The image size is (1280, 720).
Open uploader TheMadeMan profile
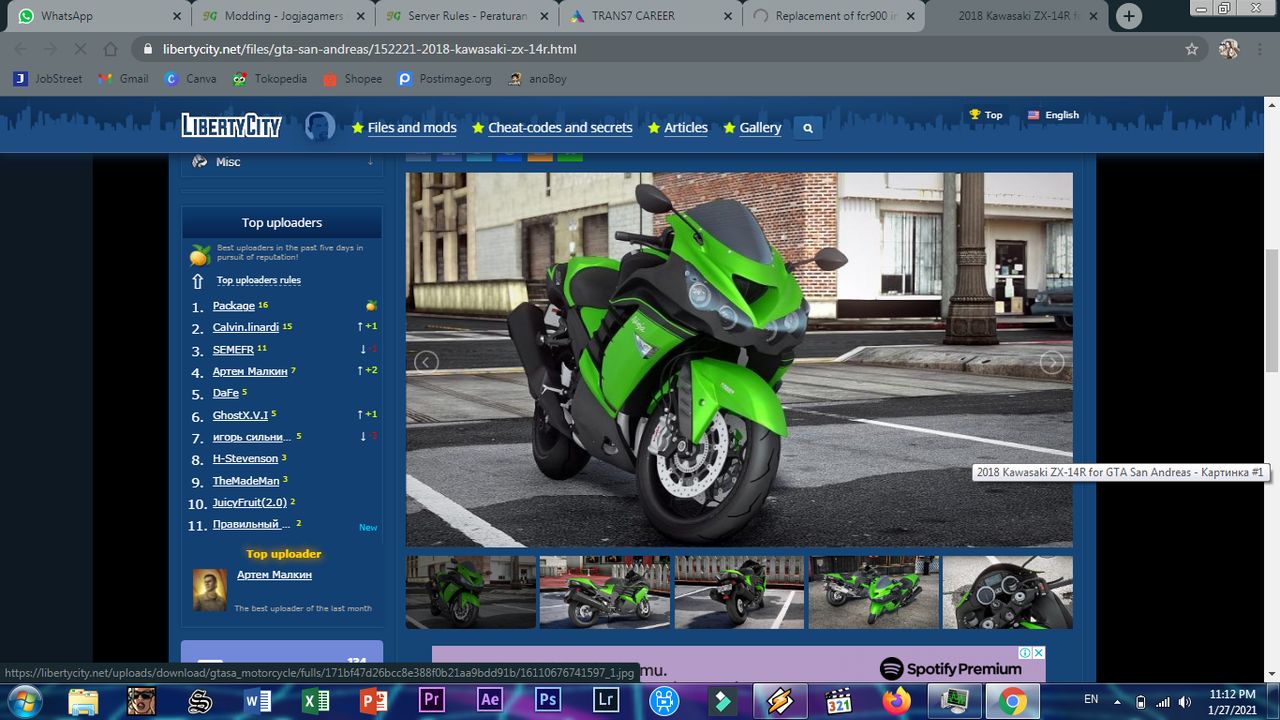246,481
